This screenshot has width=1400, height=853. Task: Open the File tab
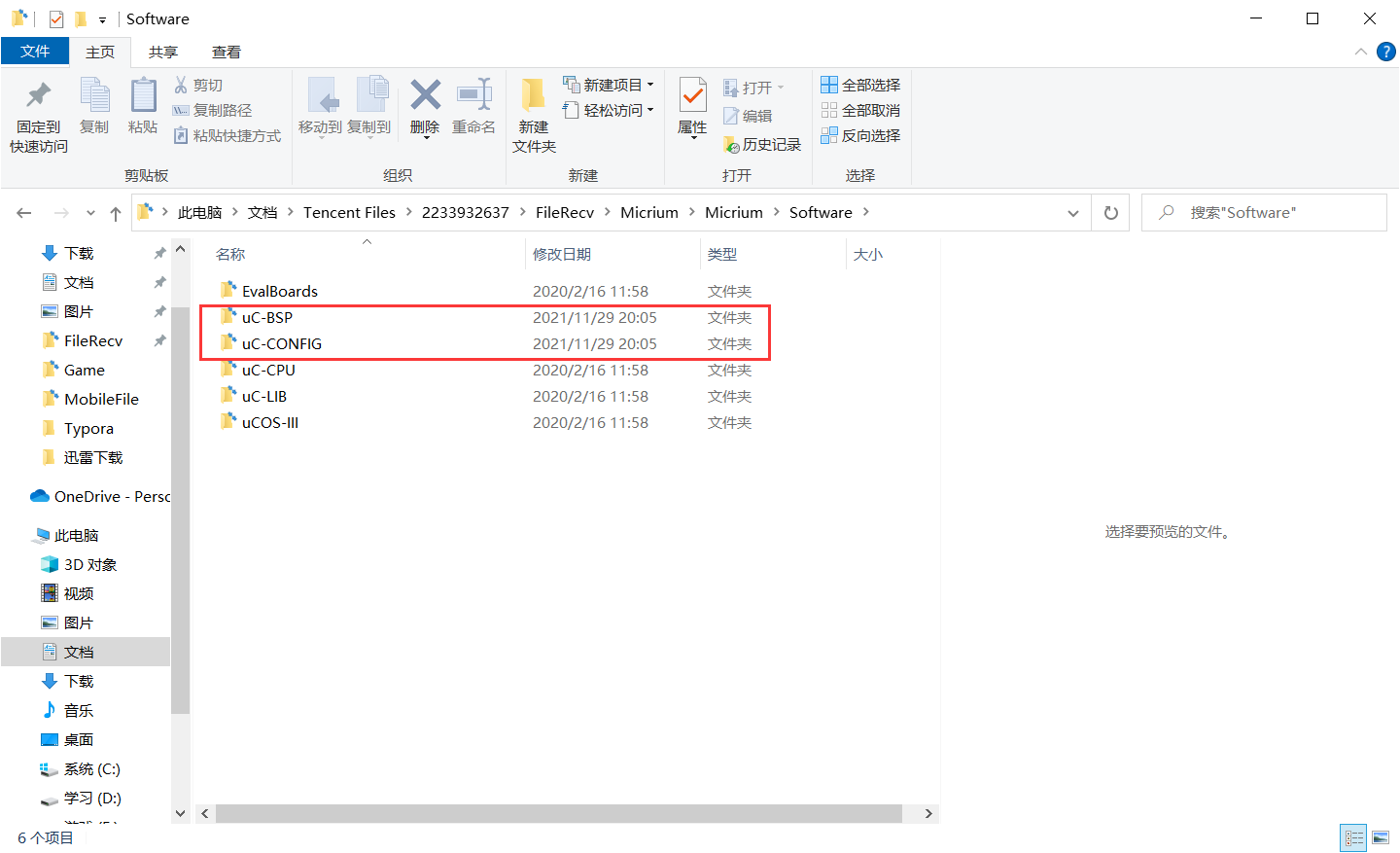tap(35, 52)
